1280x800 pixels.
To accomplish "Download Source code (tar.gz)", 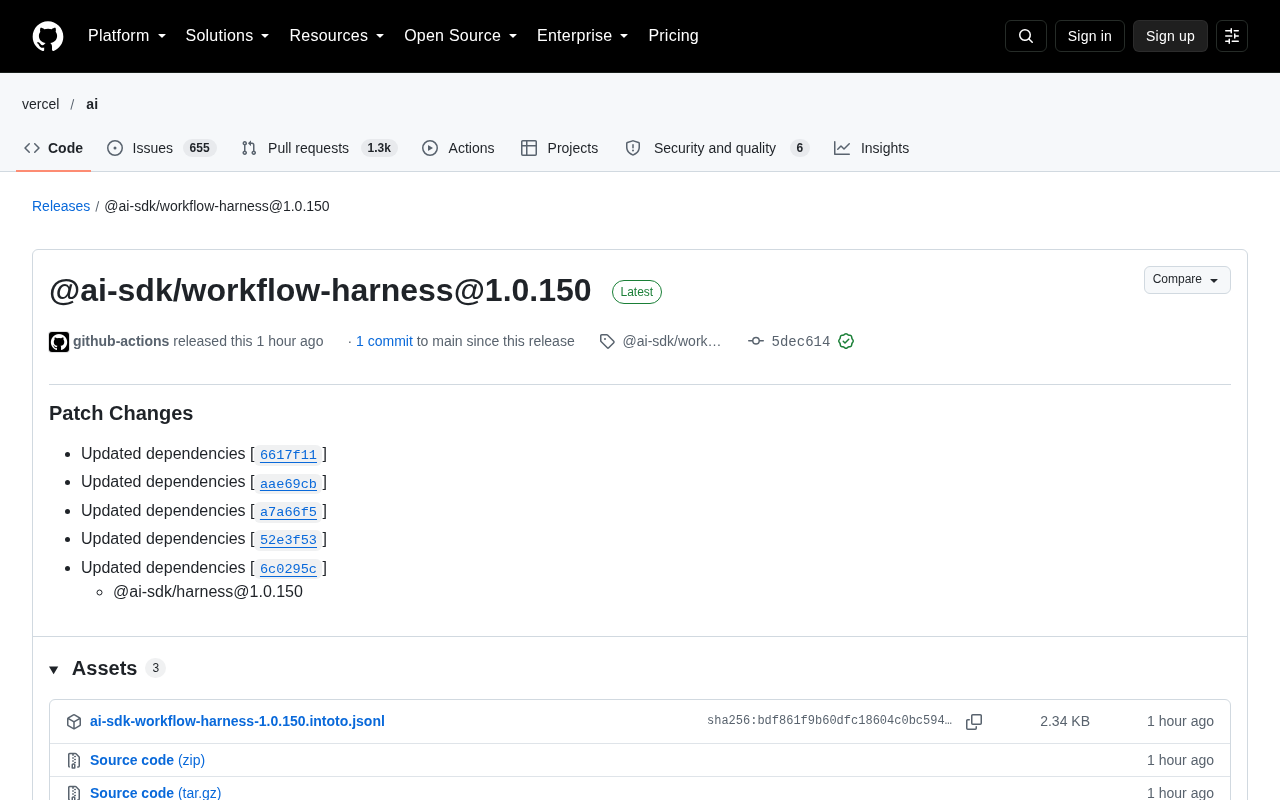I will (156, 793).
